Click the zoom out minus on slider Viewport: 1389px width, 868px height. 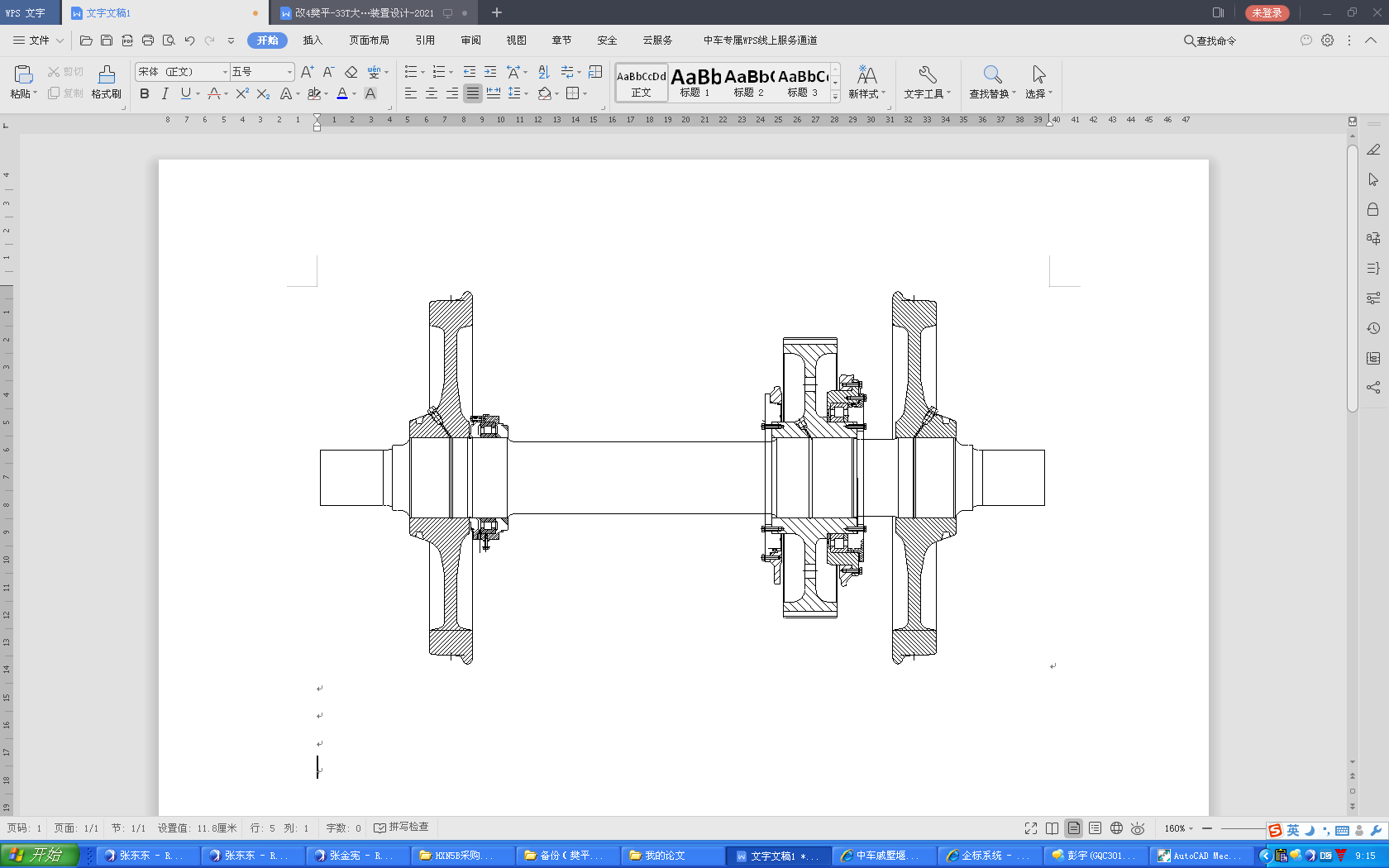coord(1207,828)
